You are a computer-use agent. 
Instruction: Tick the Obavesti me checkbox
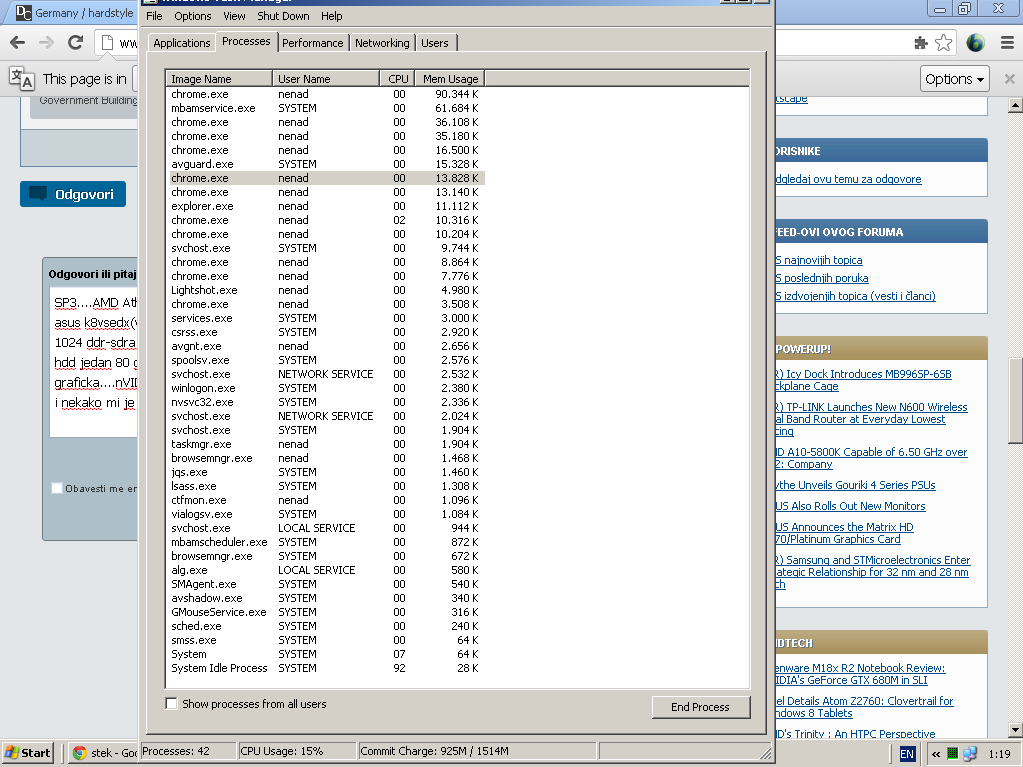click(x=57, y=488)
